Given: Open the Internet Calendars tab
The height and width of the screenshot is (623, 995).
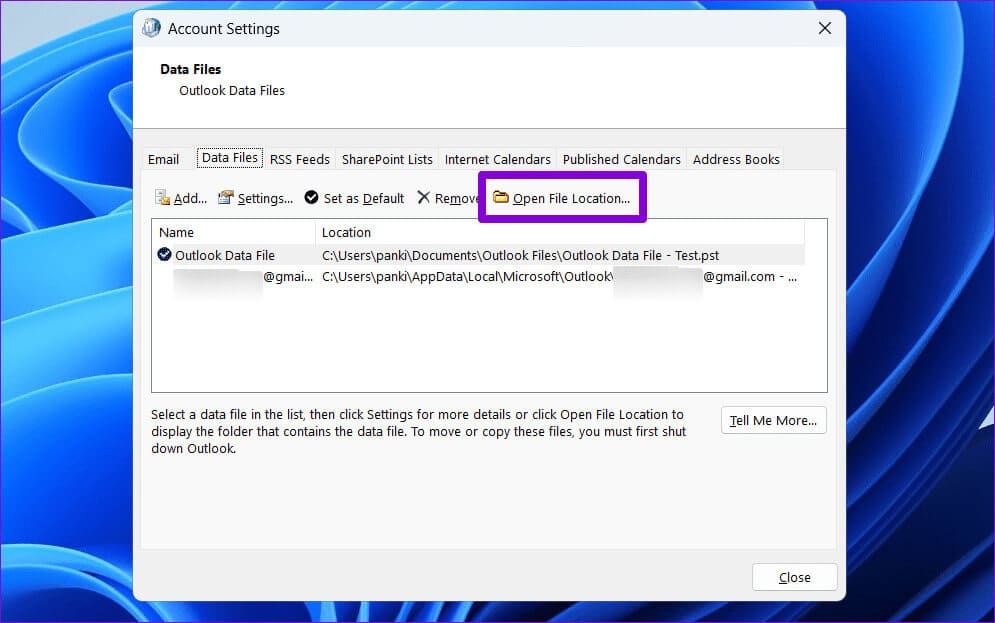Looking at the screenshot, I should (x=498, y=159).
